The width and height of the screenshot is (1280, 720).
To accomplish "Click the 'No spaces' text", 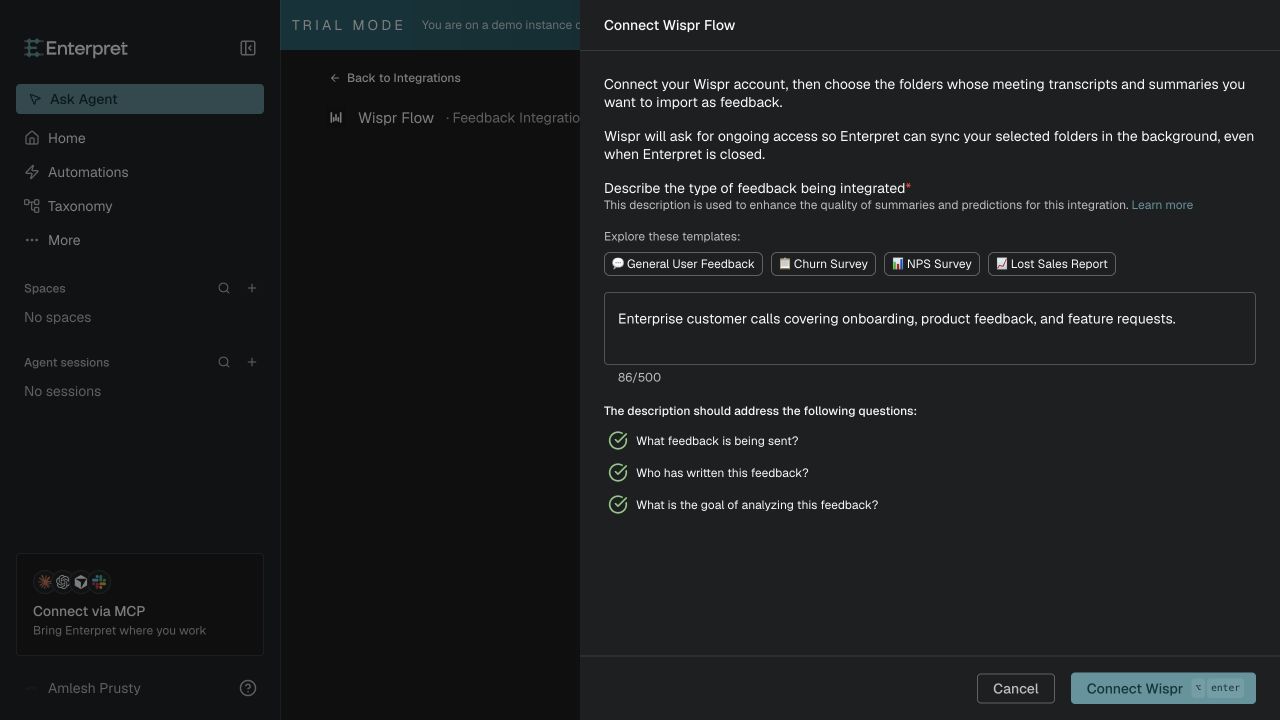I will 58,317.
